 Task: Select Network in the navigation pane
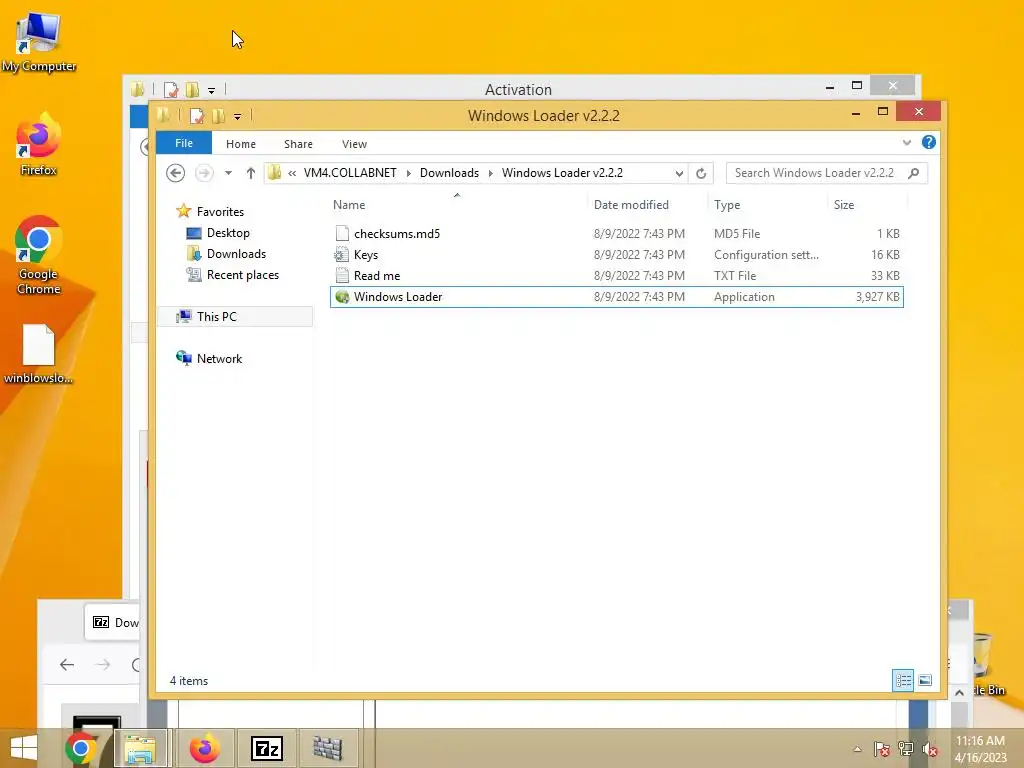tap(219, 359)
